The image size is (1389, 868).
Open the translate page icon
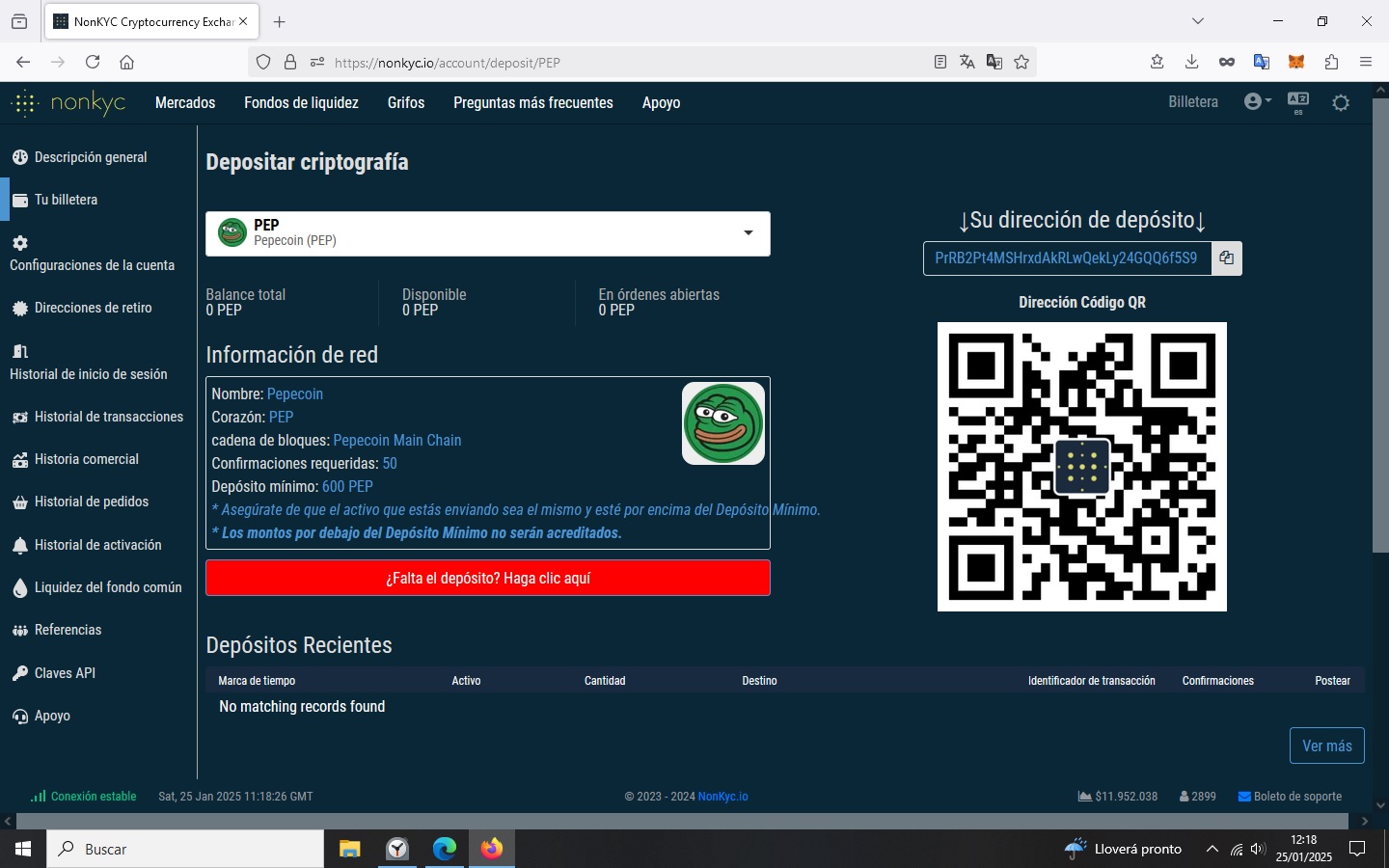click(x=967, y=62)
